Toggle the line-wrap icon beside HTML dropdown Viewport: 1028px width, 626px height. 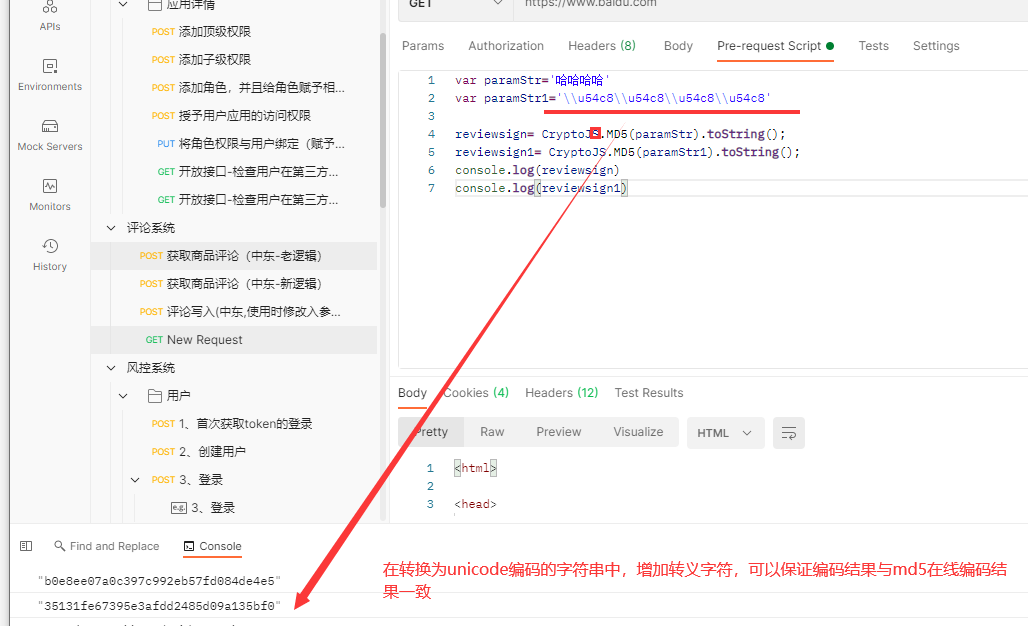click(x=788, y=432)
